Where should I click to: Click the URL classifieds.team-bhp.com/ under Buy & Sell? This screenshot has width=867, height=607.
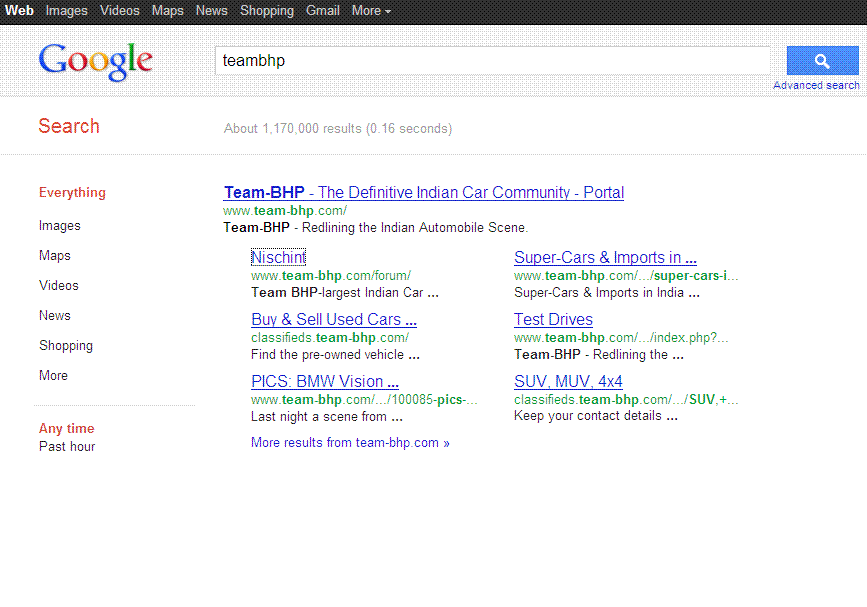330,337
